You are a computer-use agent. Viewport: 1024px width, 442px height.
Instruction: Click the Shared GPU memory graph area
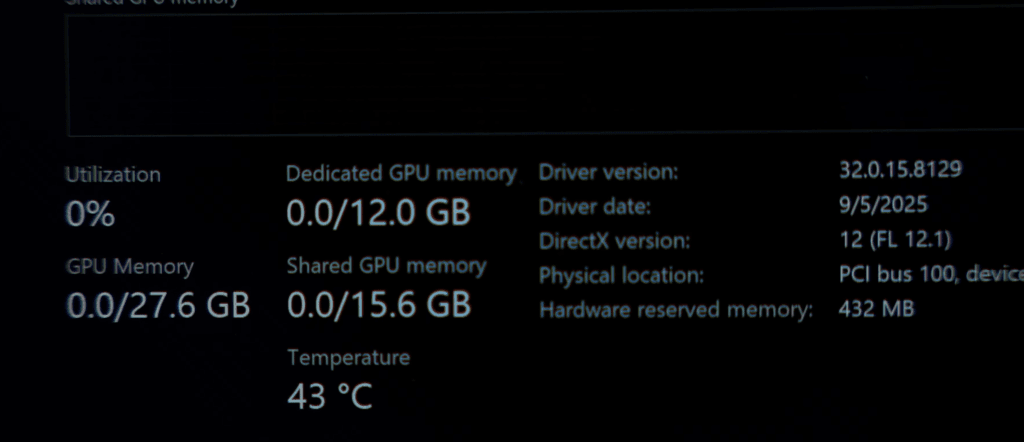pos(540,74)
